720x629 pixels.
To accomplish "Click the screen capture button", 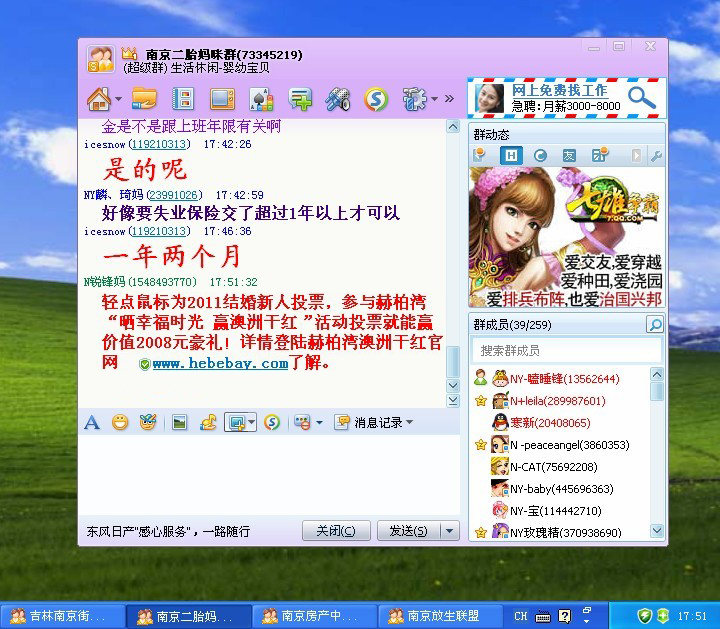I will click(x=236, y=422).
